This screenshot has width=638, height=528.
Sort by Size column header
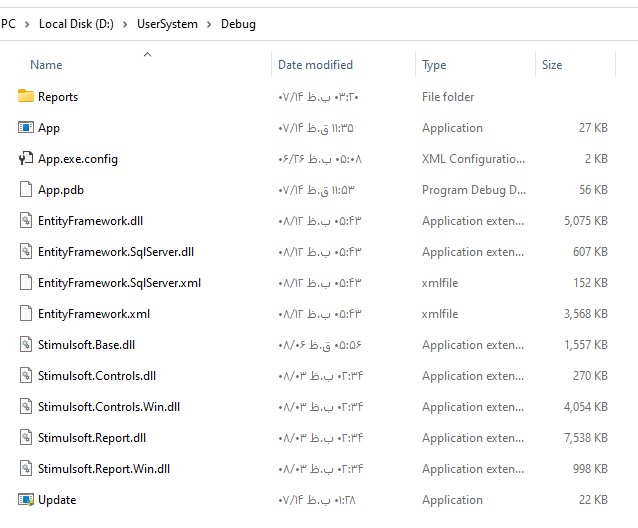[x=552, y=65]
